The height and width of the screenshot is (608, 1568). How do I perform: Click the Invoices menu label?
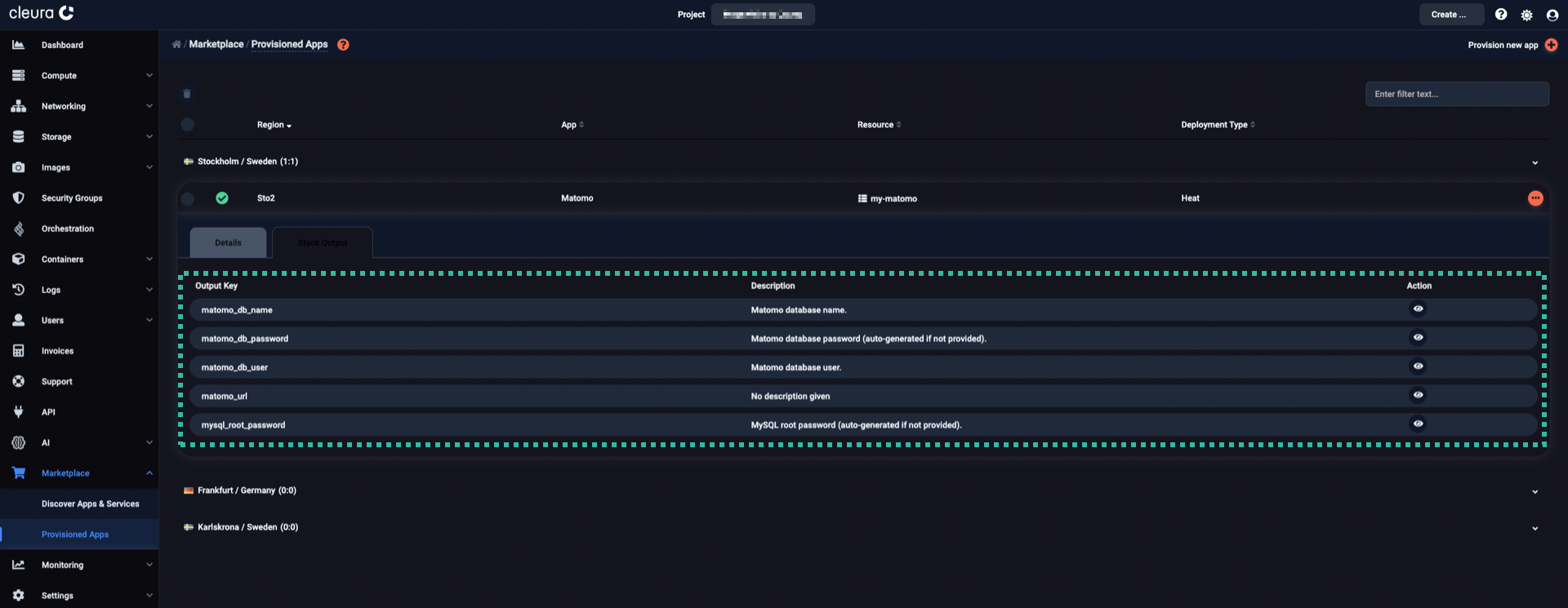[57, 351]
